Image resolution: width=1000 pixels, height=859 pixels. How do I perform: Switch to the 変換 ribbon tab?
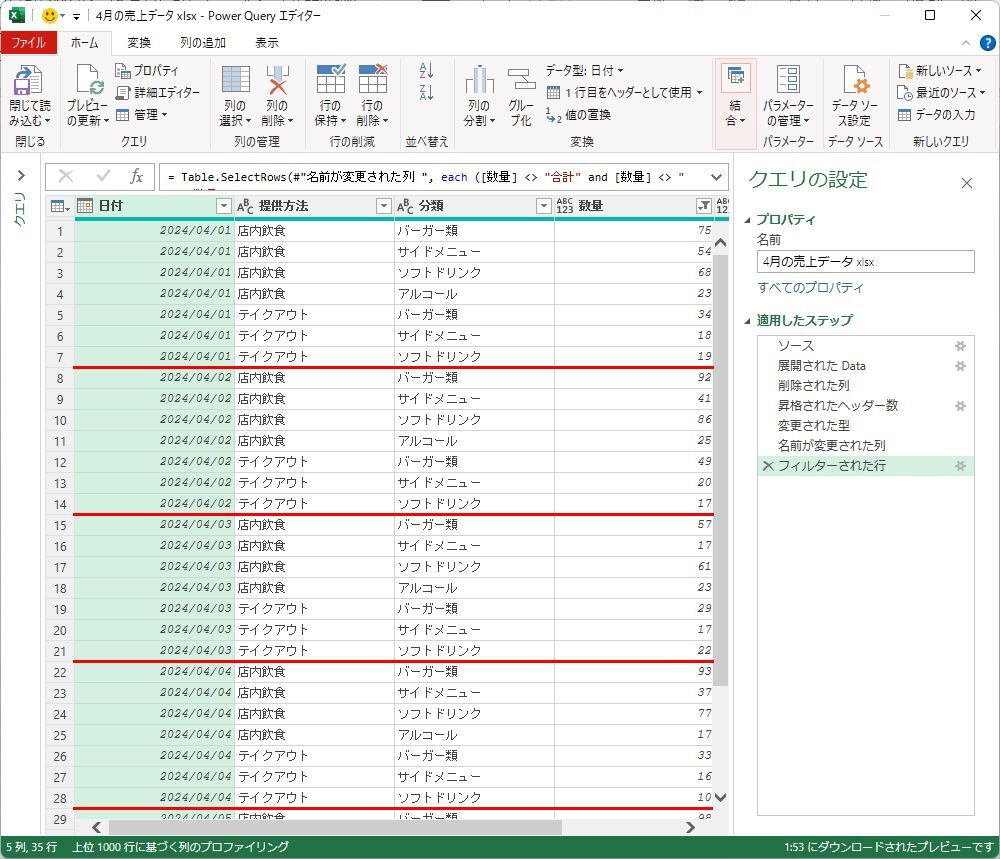coord(139,43)
